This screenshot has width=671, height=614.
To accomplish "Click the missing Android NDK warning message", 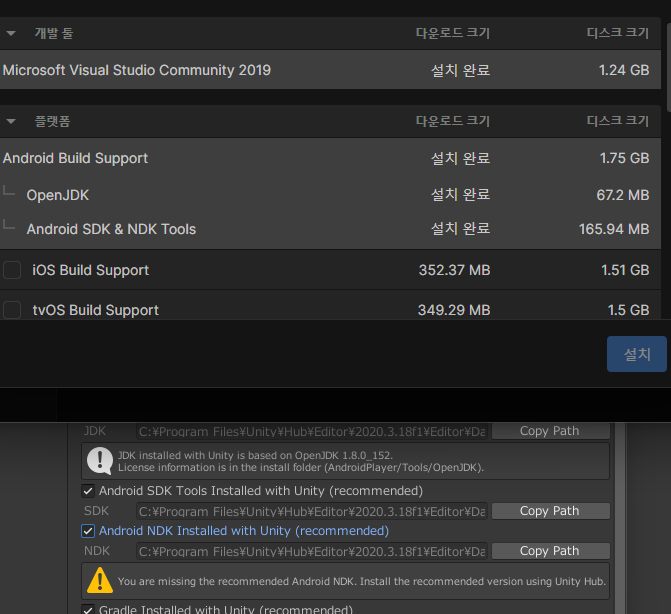I will pos(362,581).
